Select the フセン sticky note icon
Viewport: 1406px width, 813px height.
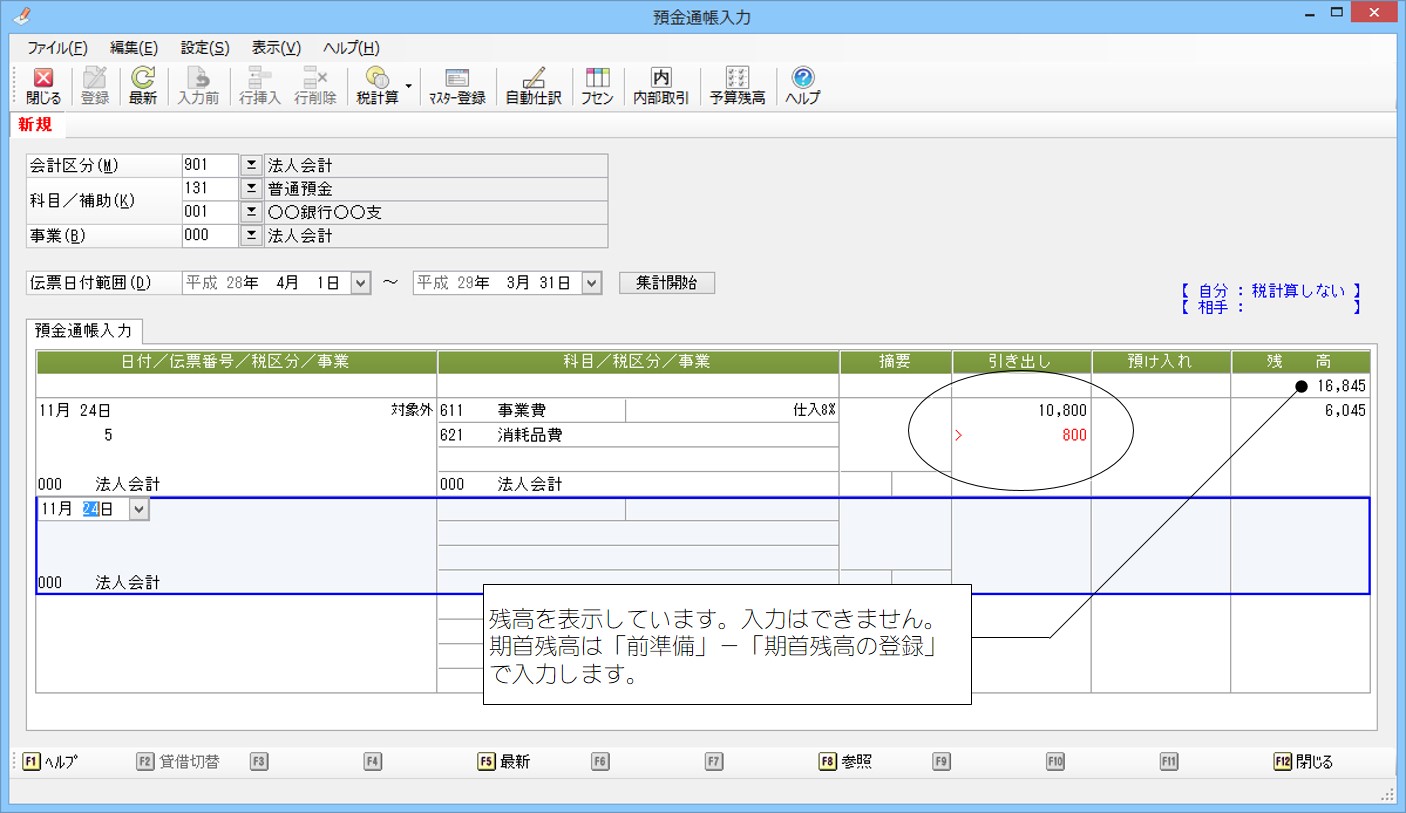point(597,86)
